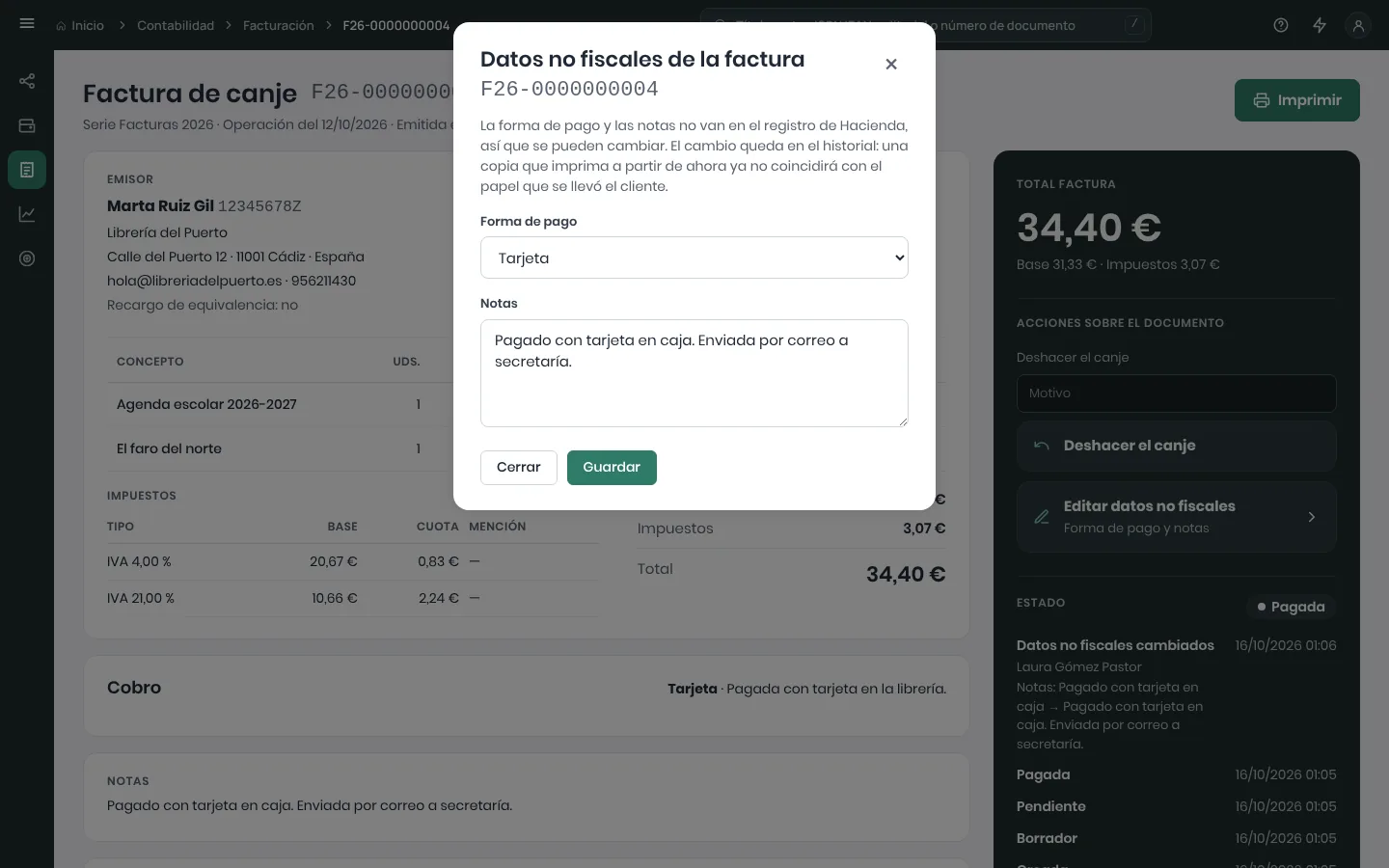Navigate to Facturación in the breadcrumb

pyautogui.click(x=279, y=26)
